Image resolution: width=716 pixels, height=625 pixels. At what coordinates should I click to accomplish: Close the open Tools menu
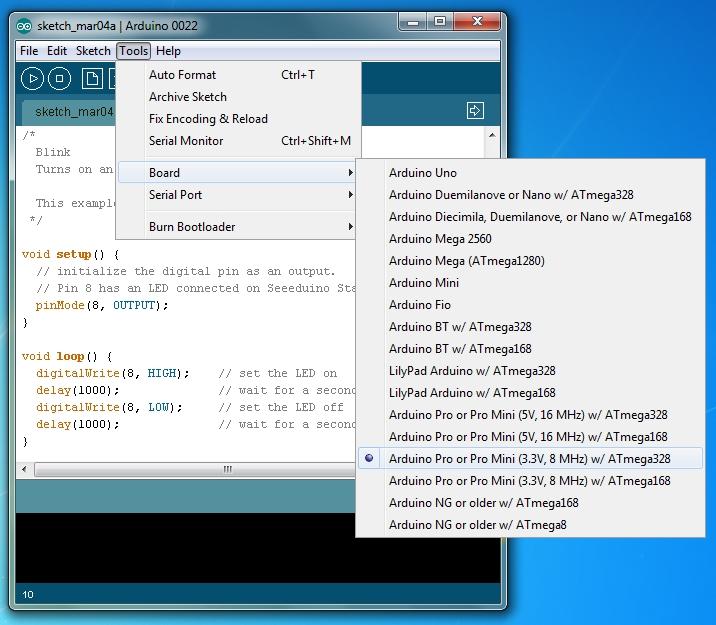pyautogui.click(x=133, y=51)
